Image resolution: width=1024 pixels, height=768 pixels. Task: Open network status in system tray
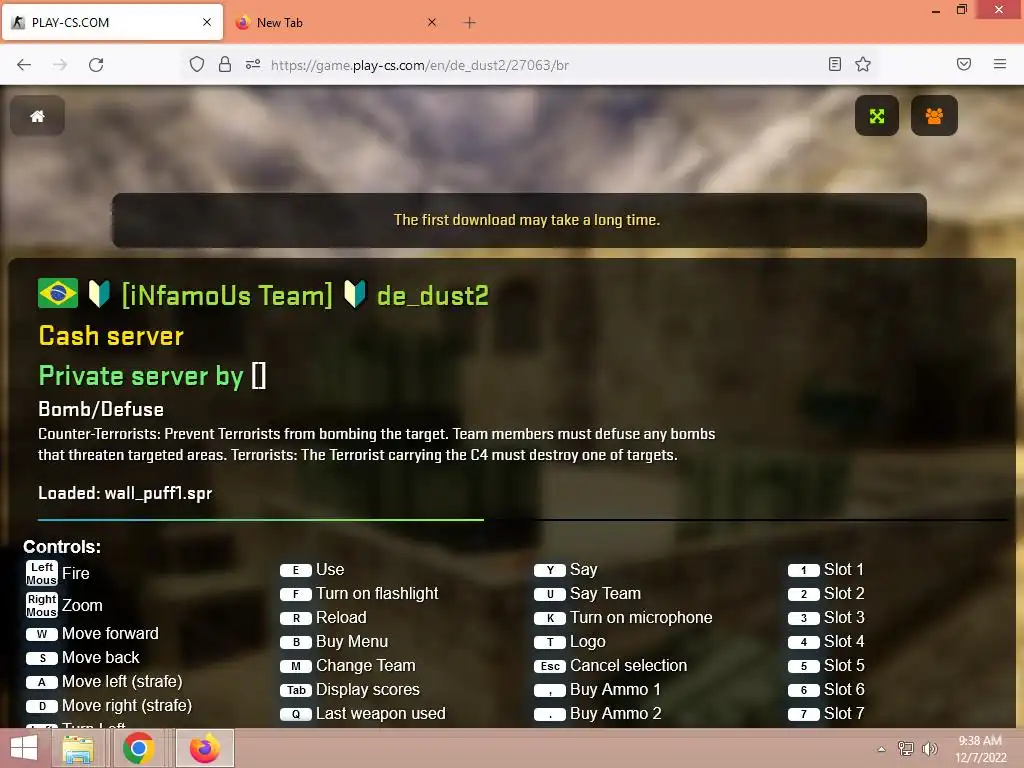pyautogui.click(x=905, y=748)
